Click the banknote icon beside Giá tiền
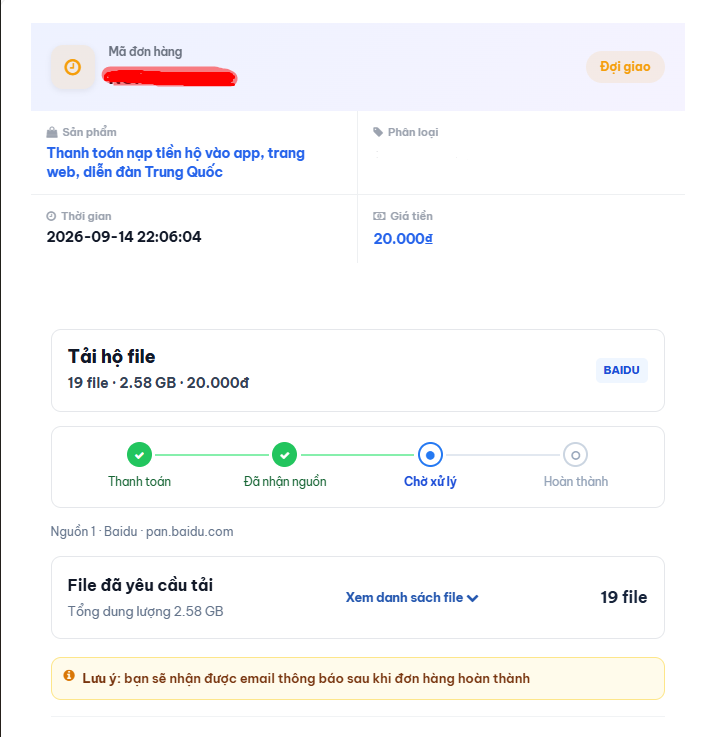Image resolution: width=707 pixels, height=737 pixels. pos(379,216)
